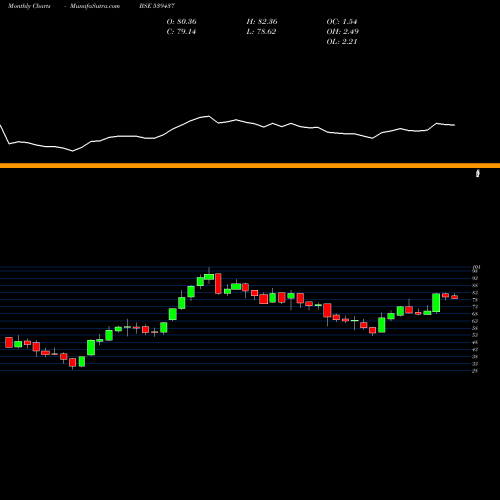Viewport: 500px width, 500px height.
Task: Click the last red candle on the right
Action: pos(455,297)
